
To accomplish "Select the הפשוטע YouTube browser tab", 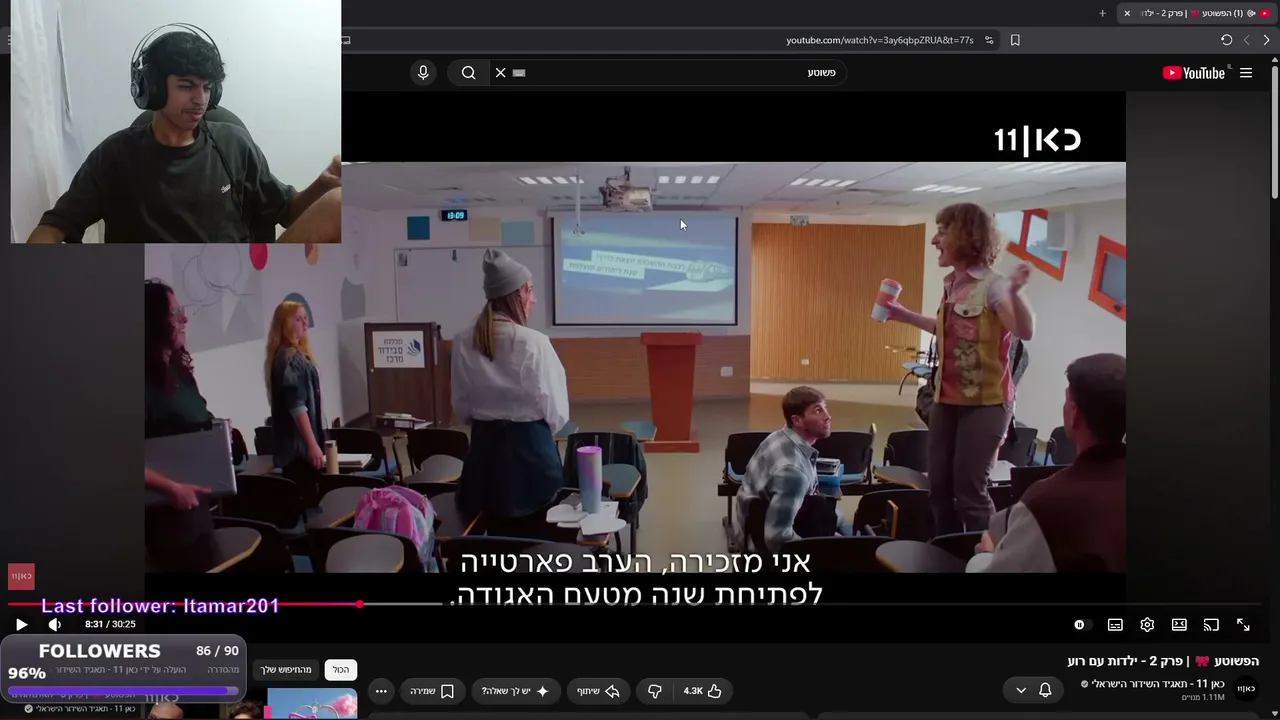I will pyautogui.click(x=1197, y=13).
